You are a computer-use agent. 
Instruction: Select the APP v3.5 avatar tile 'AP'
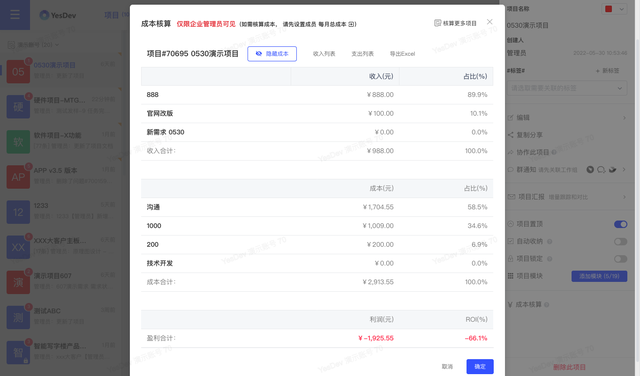(18, 177)
